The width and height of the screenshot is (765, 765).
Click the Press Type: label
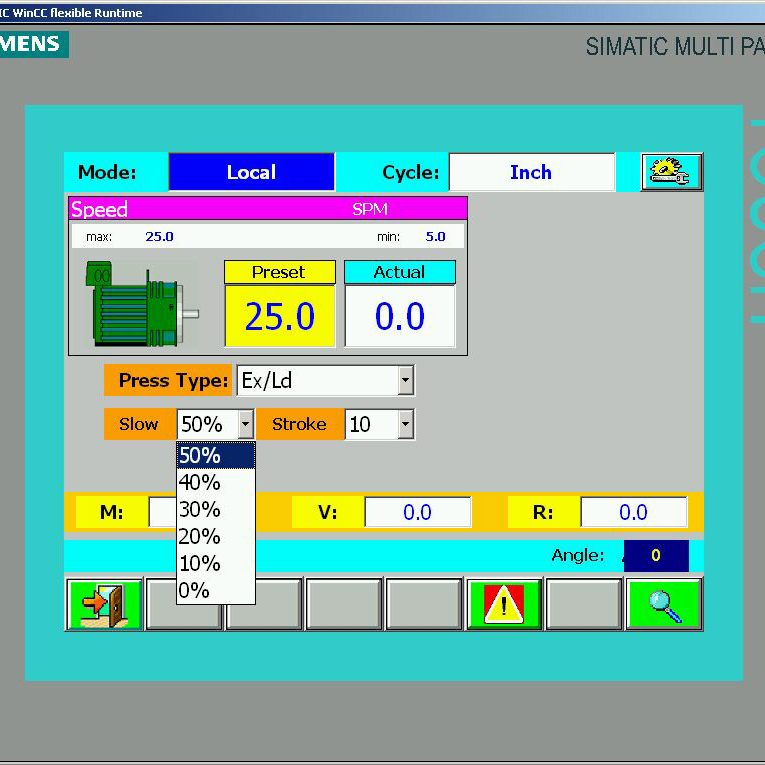point(168,380)
